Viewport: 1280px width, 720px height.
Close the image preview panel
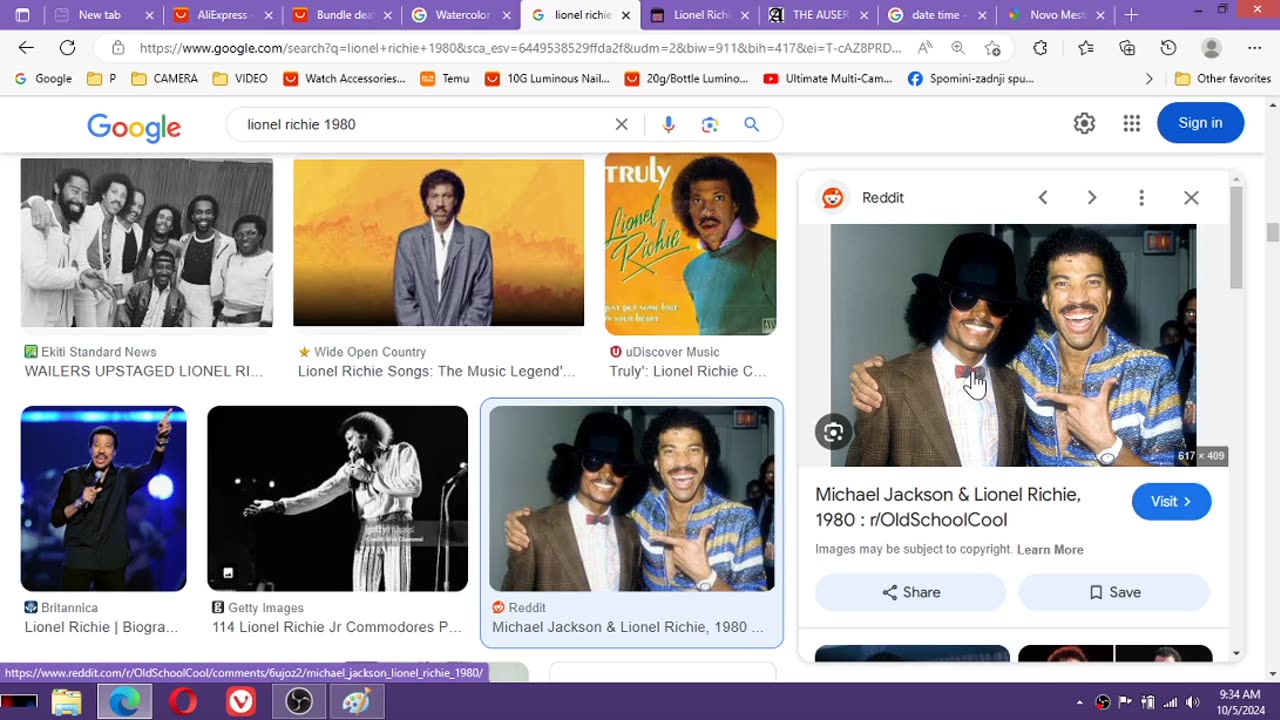[1191, 198]
